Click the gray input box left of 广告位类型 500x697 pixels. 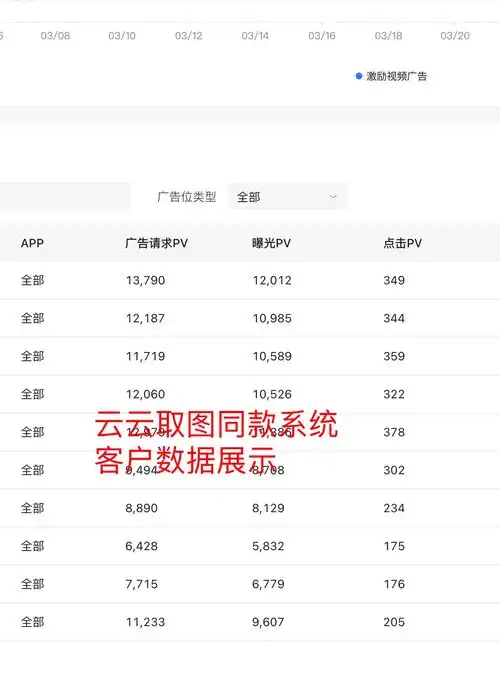65,196
